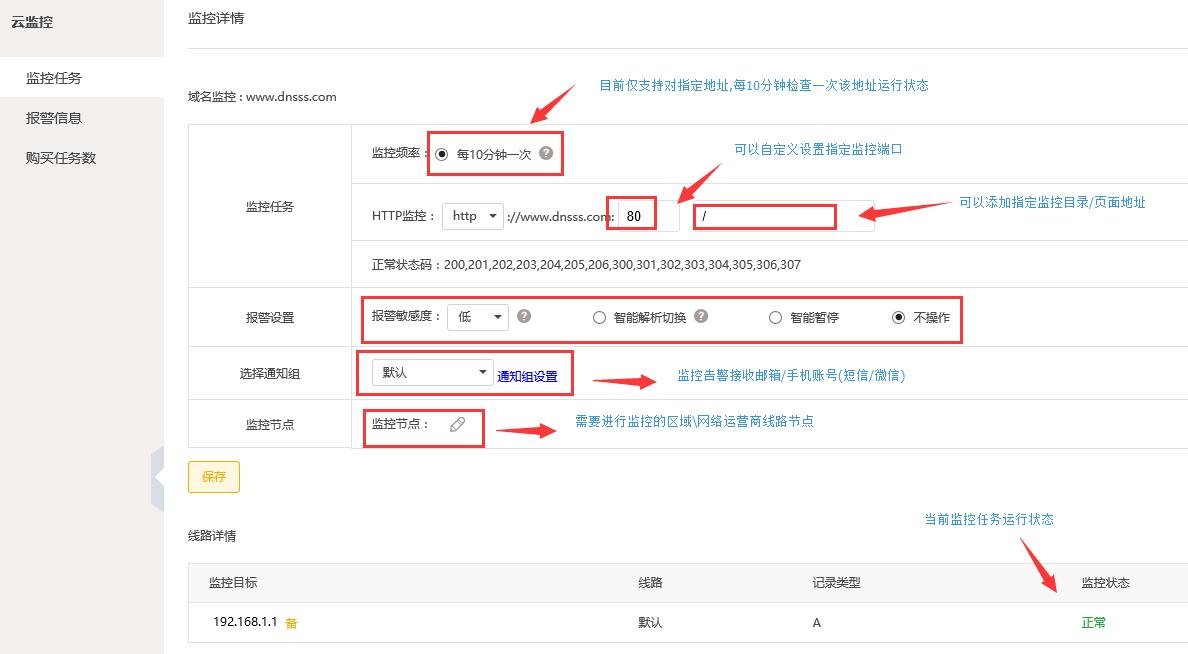Open 监控任务 in the left sidebar

(x=54, y=78)
